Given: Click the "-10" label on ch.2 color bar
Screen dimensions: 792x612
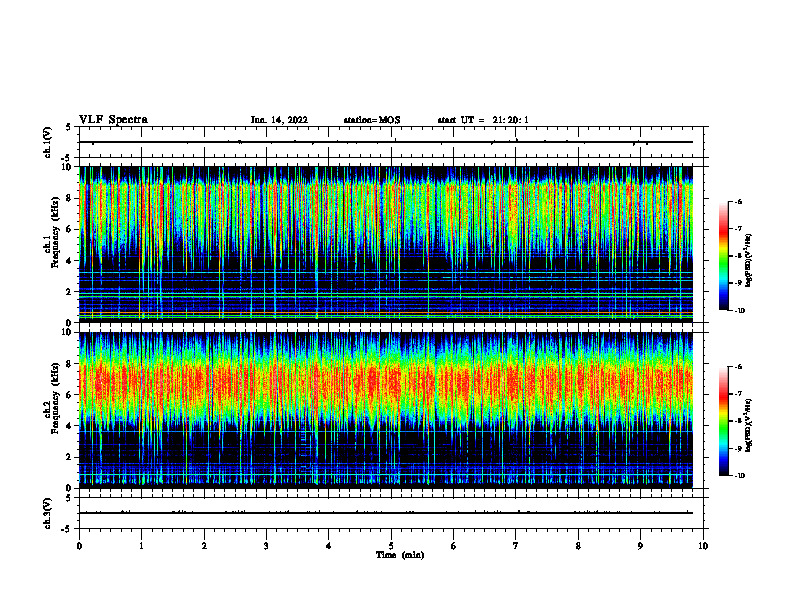Looking at the screenshot, I should 739,476.
